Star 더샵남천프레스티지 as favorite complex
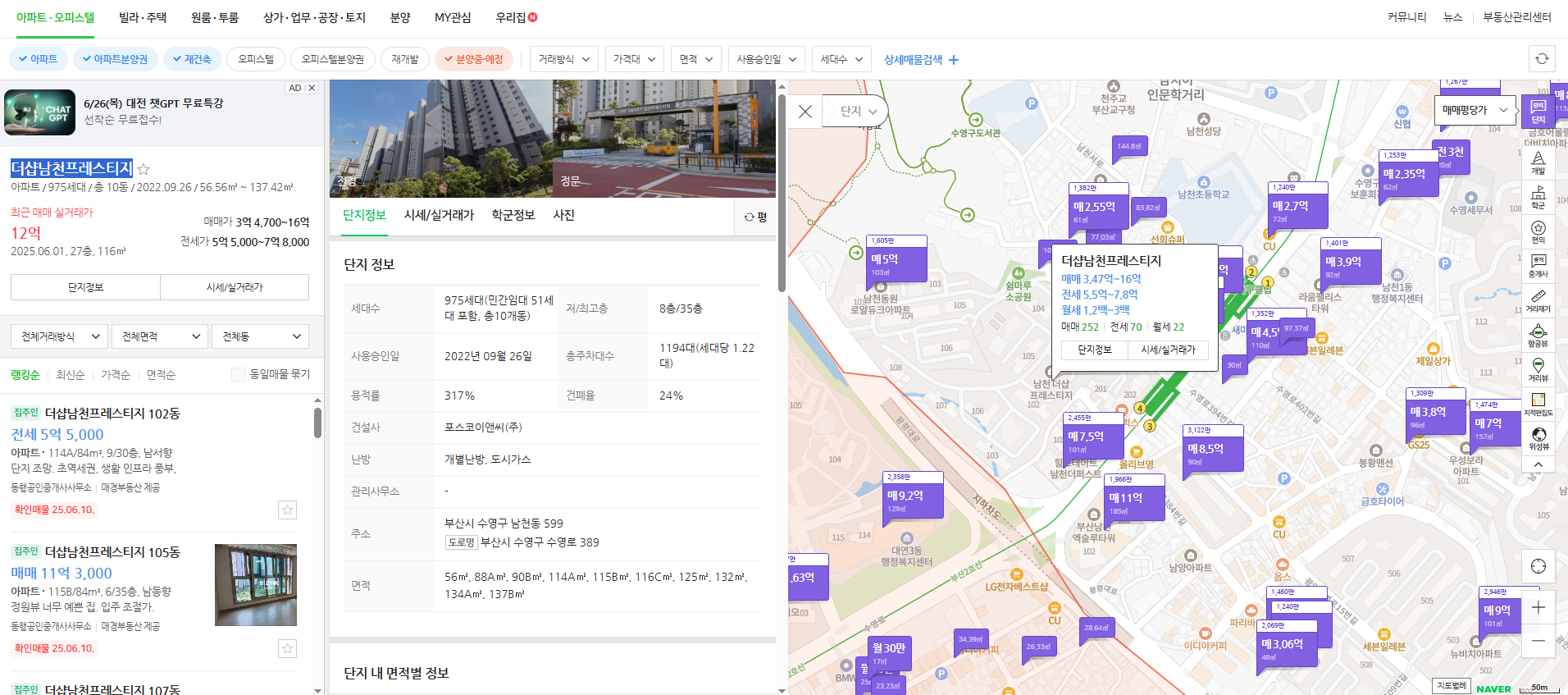 144,169
